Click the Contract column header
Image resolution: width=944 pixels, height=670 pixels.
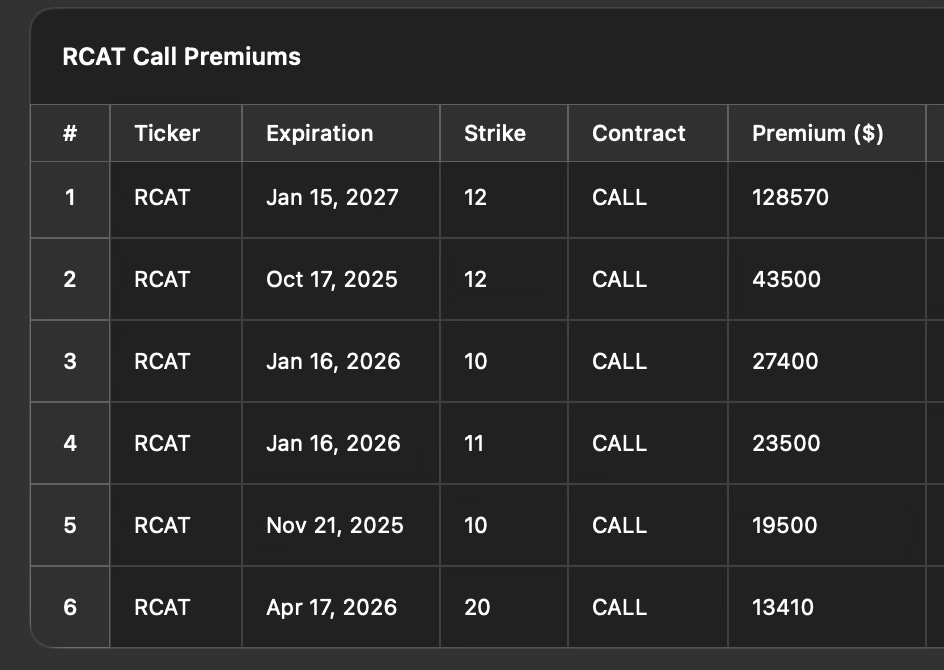coord(638,133)
